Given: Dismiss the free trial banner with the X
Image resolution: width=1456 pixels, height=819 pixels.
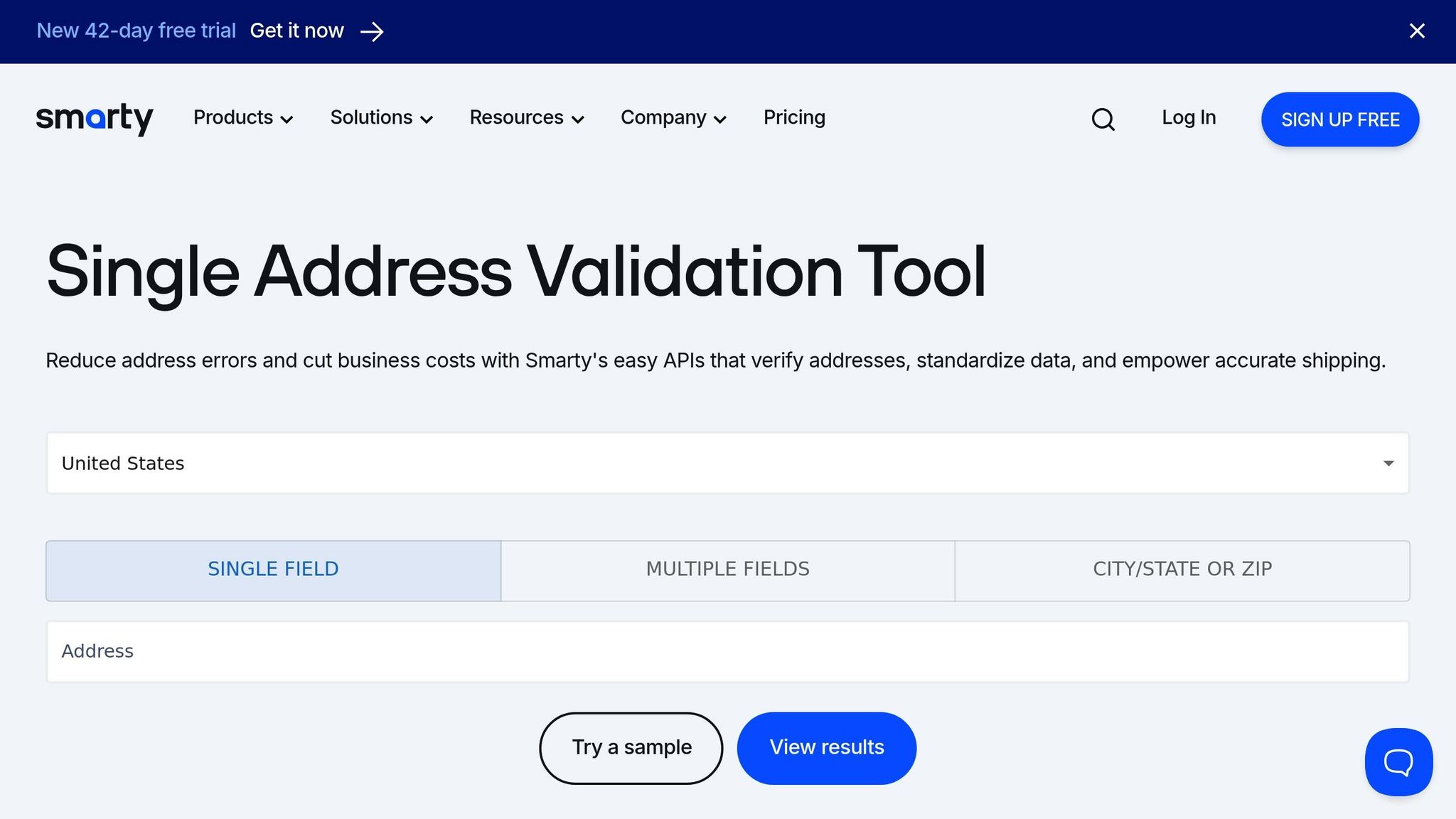Looking at the screenshot, I should (x=1417, y=31).
